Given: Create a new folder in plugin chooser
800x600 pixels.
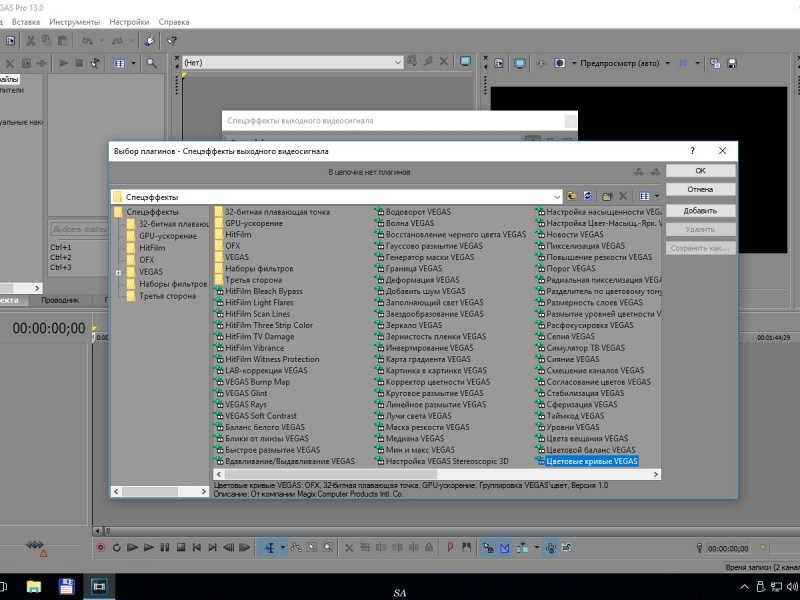Looking at the screenshot, I should click(607, 196).
